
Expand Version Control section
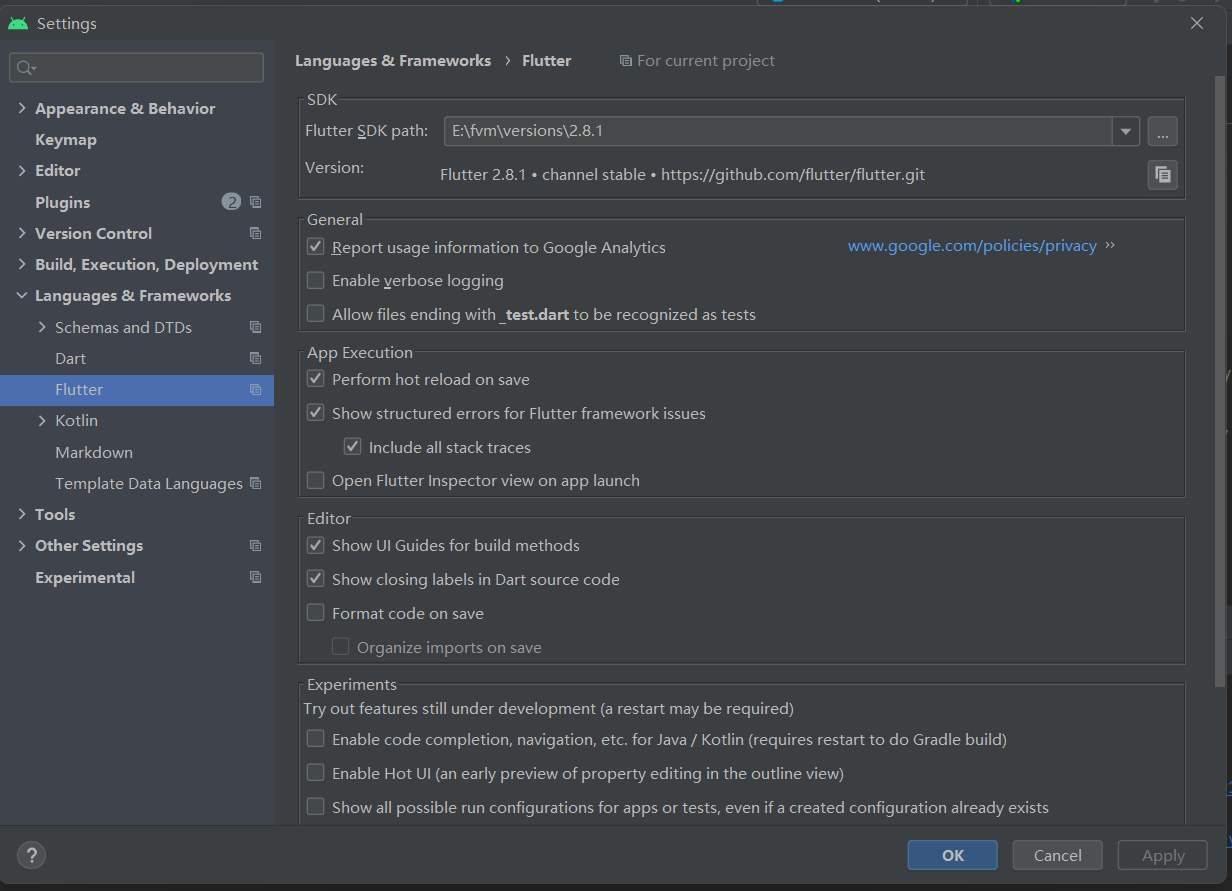coord(22,233)
